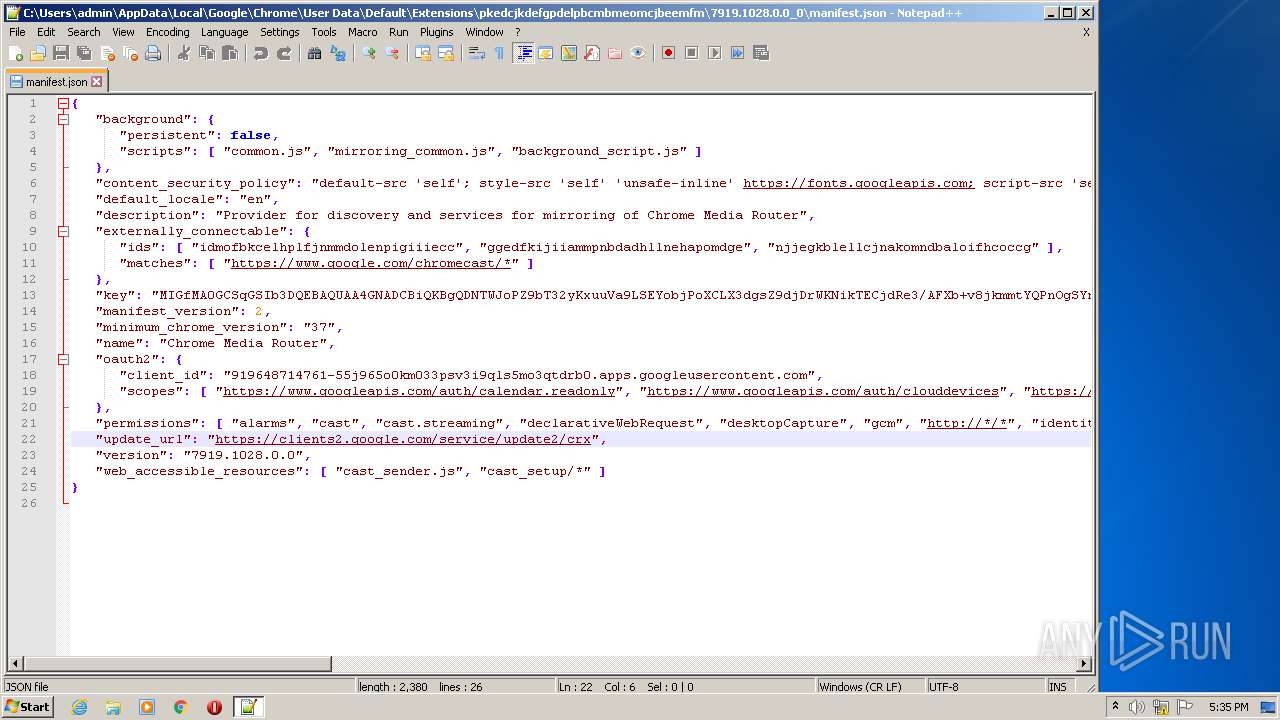
Task: Click the macro Playback button
Action: [x=715, y=53]
